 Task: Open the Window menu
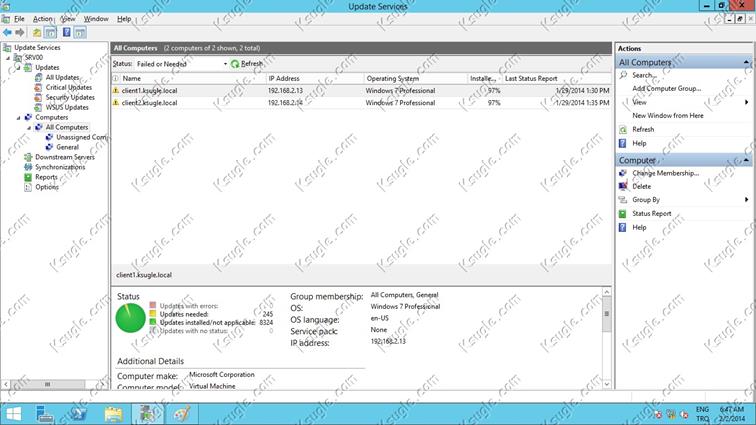click(96, 19)
